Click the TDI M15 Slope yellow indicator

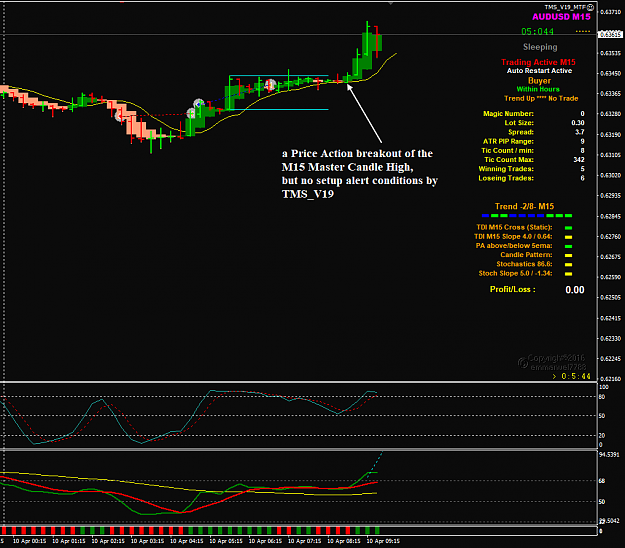click(x=568, y=237)
